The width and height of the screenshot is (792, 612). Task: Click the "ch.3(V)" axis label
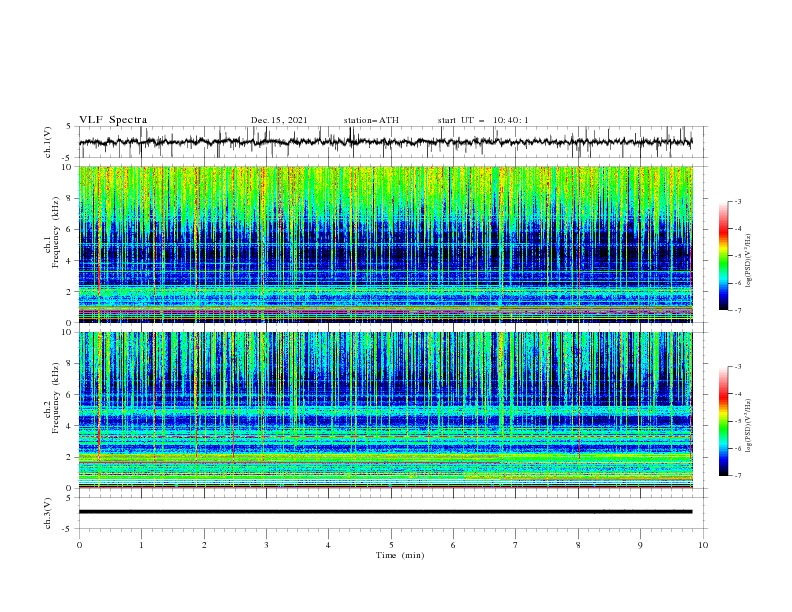click(48, 513)
